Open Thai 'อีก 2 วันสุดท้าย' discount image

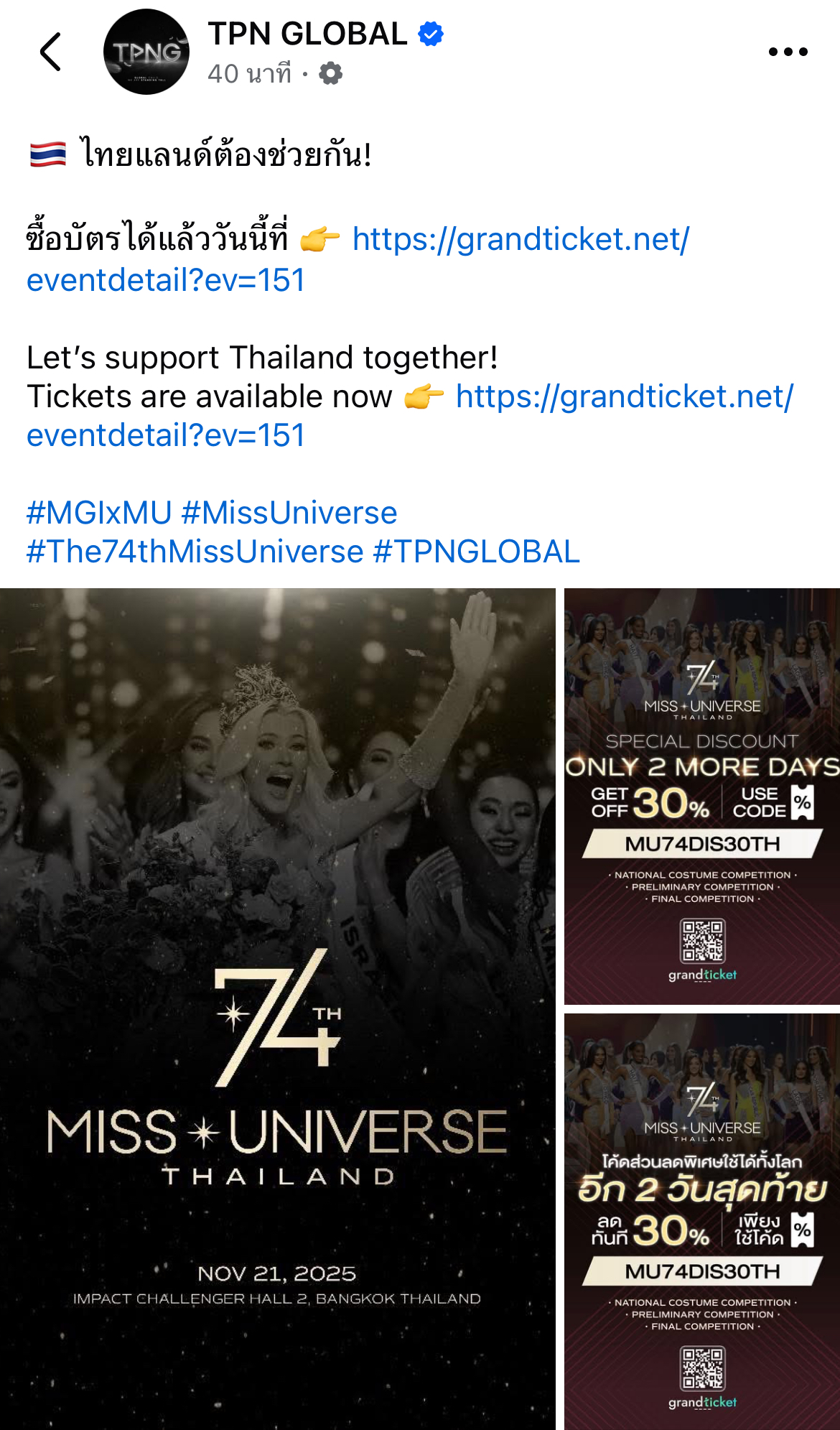click(x=702, y=1222)
